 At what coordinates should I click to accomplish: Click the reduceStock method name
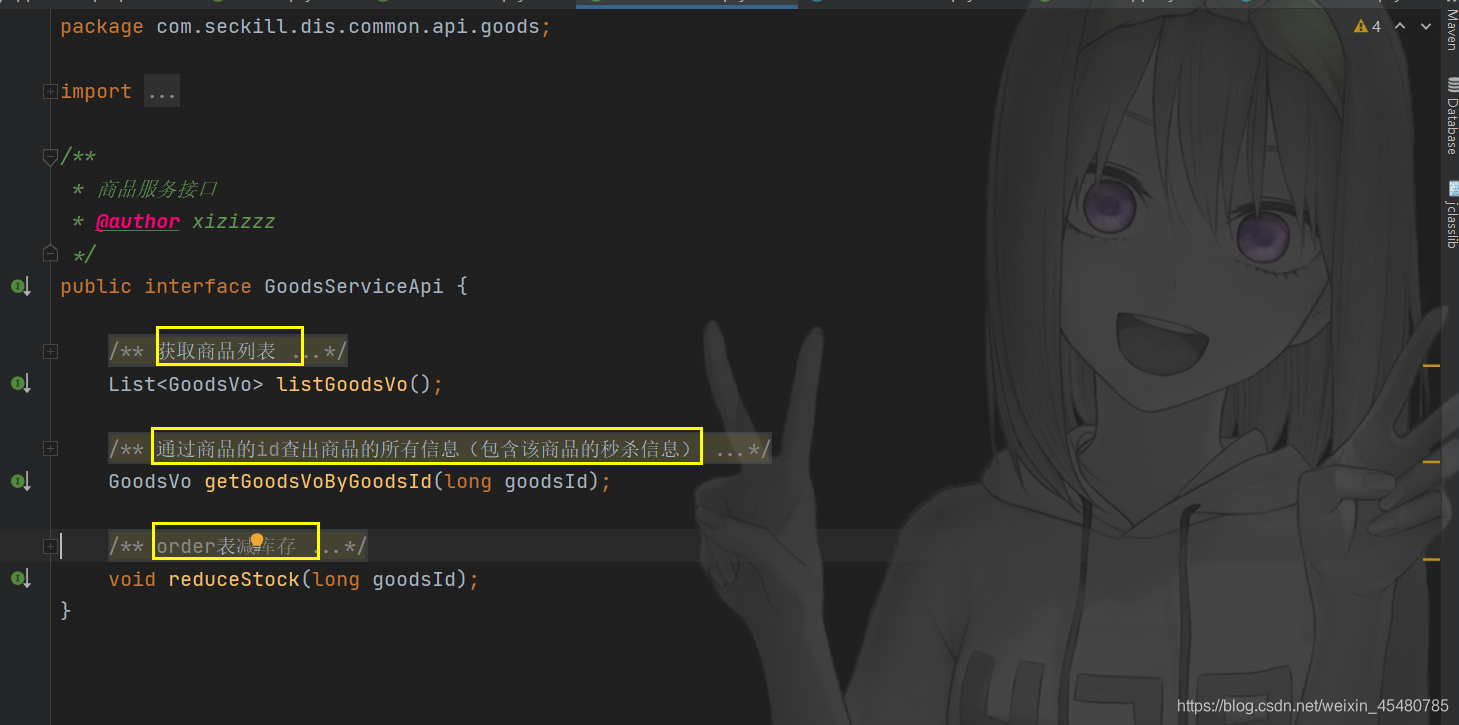[234, 580]
